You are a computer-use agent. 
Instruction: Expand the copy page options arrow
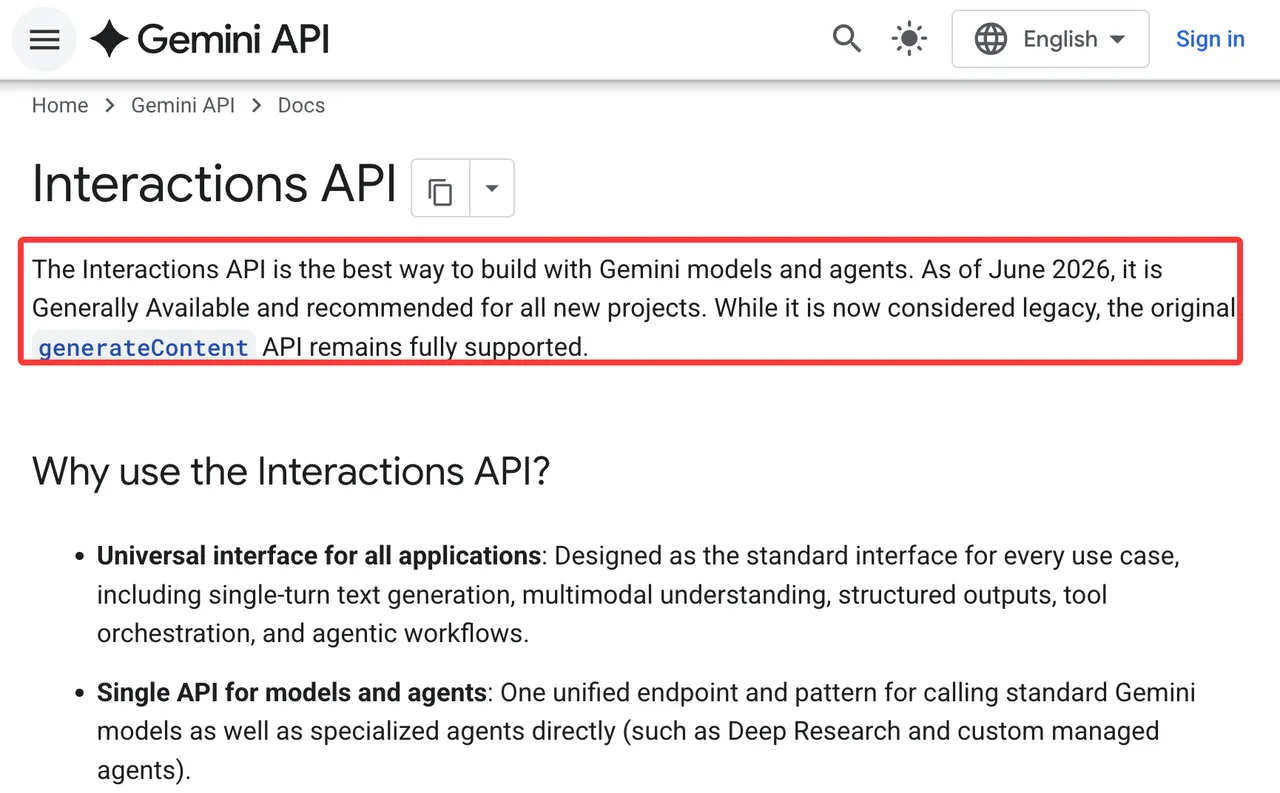pyautogui.click(x=492, y=189)
